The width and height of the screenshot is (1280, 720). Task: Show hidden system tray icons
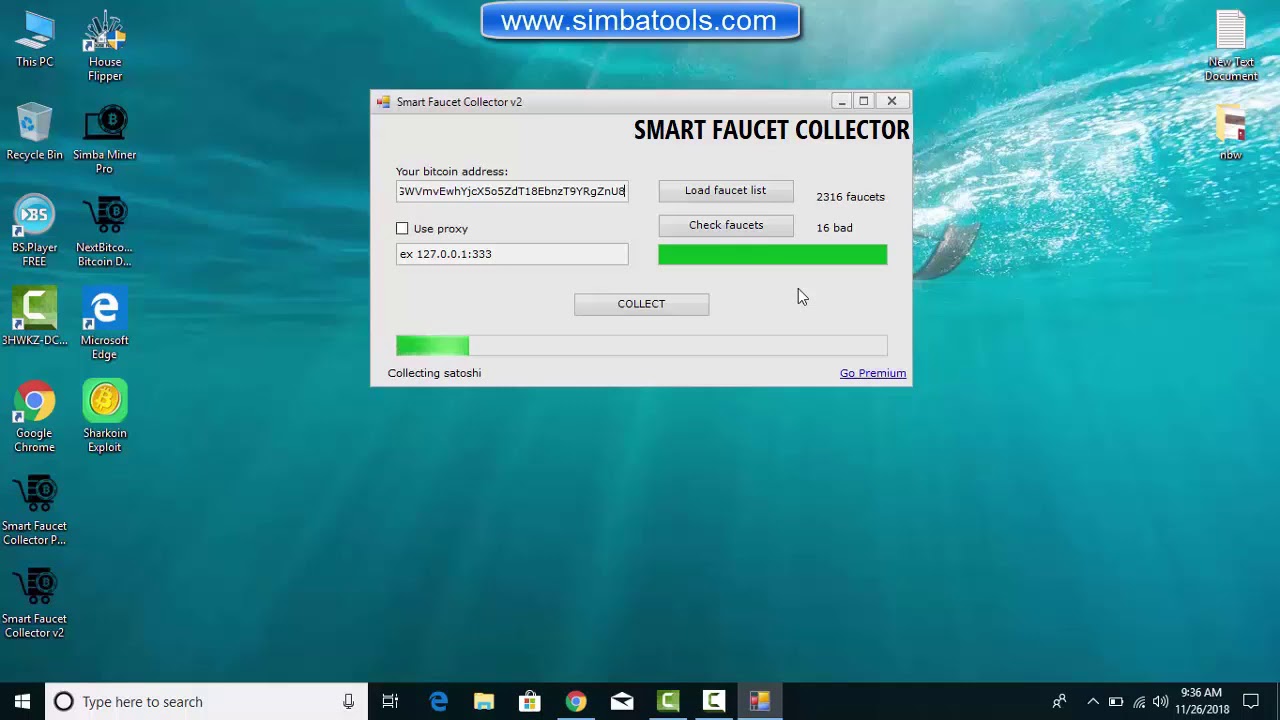coord(1093,702)
